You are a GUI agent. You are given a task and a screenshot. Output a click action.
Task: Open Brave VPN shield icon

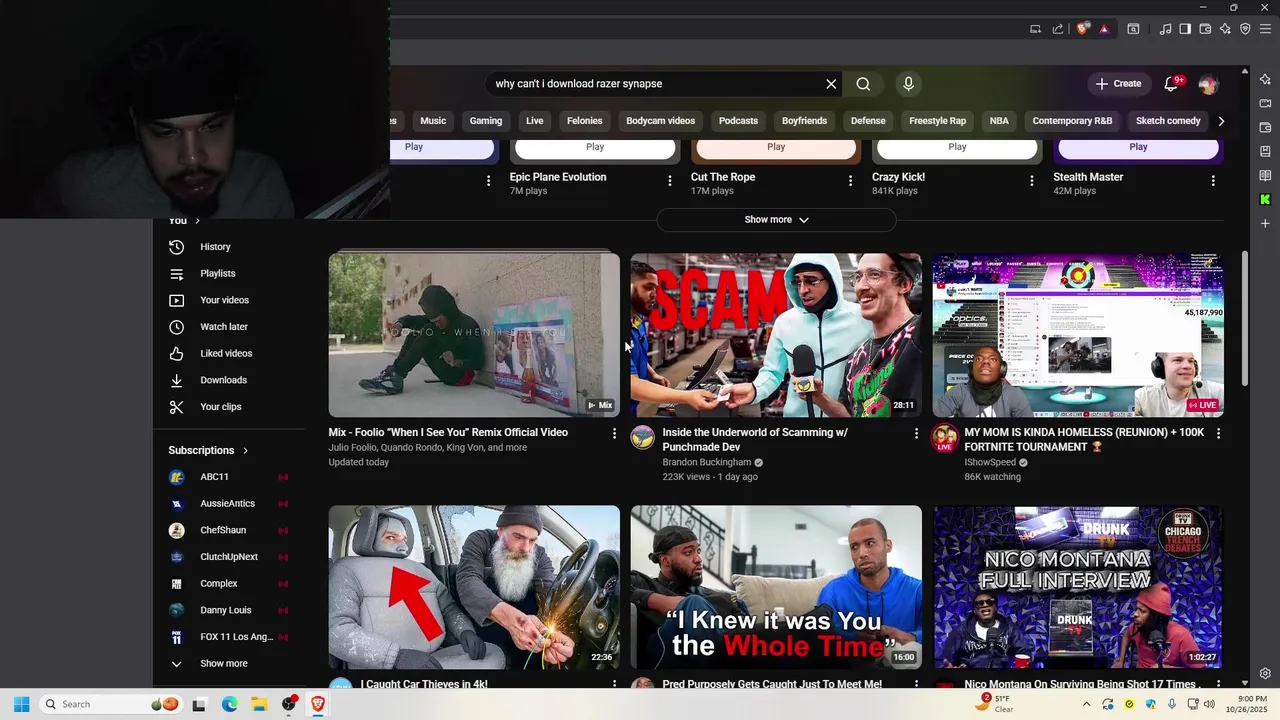point(1245,29)
